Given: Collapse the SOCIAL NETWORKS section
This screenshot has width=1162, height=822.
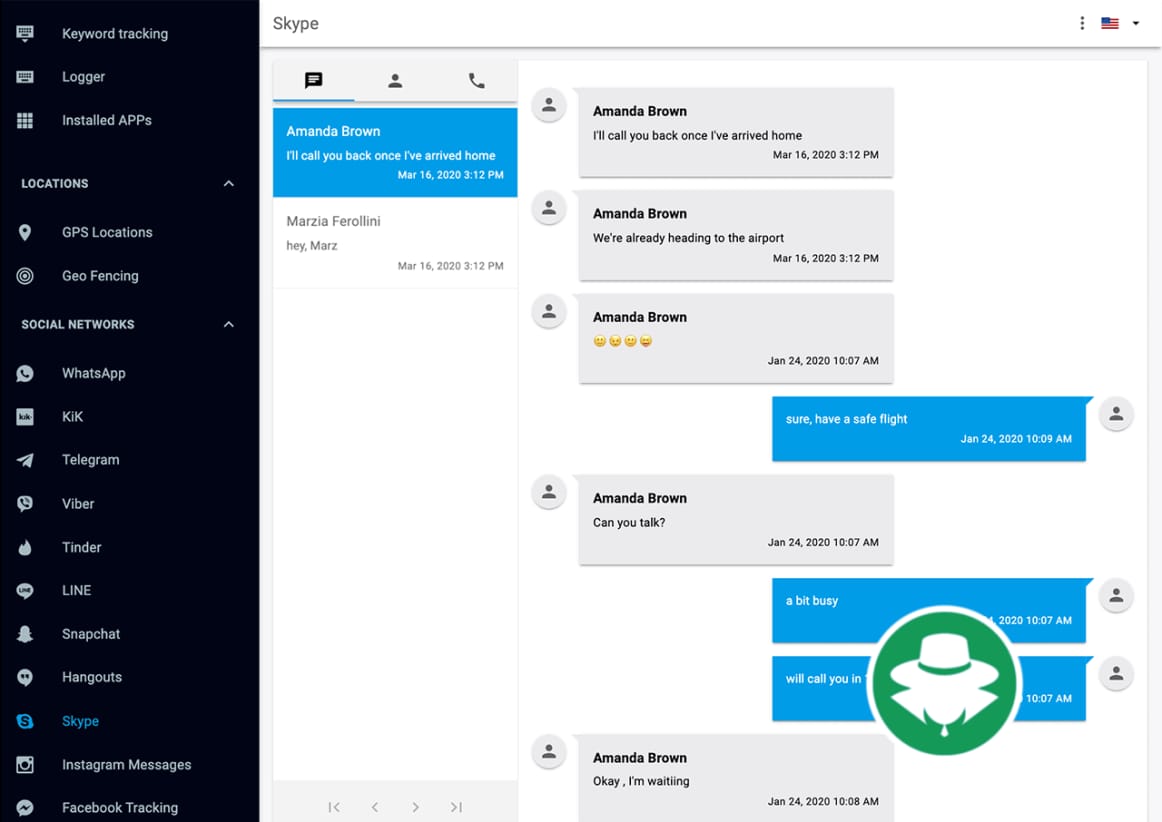Looking at the screenshot, I should (228, 324).
